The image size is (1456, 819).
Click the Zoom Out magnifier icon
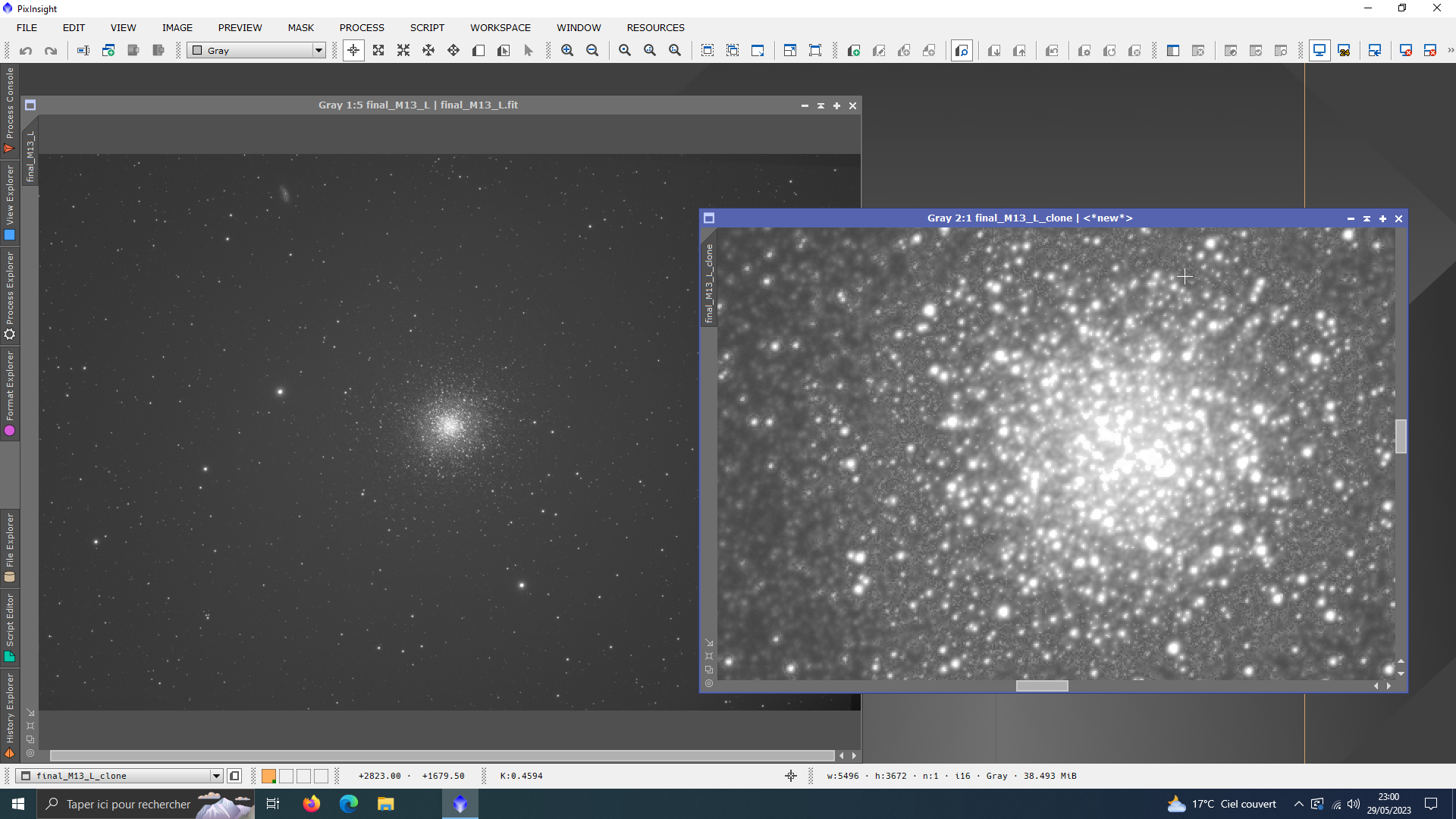[592, 51]
